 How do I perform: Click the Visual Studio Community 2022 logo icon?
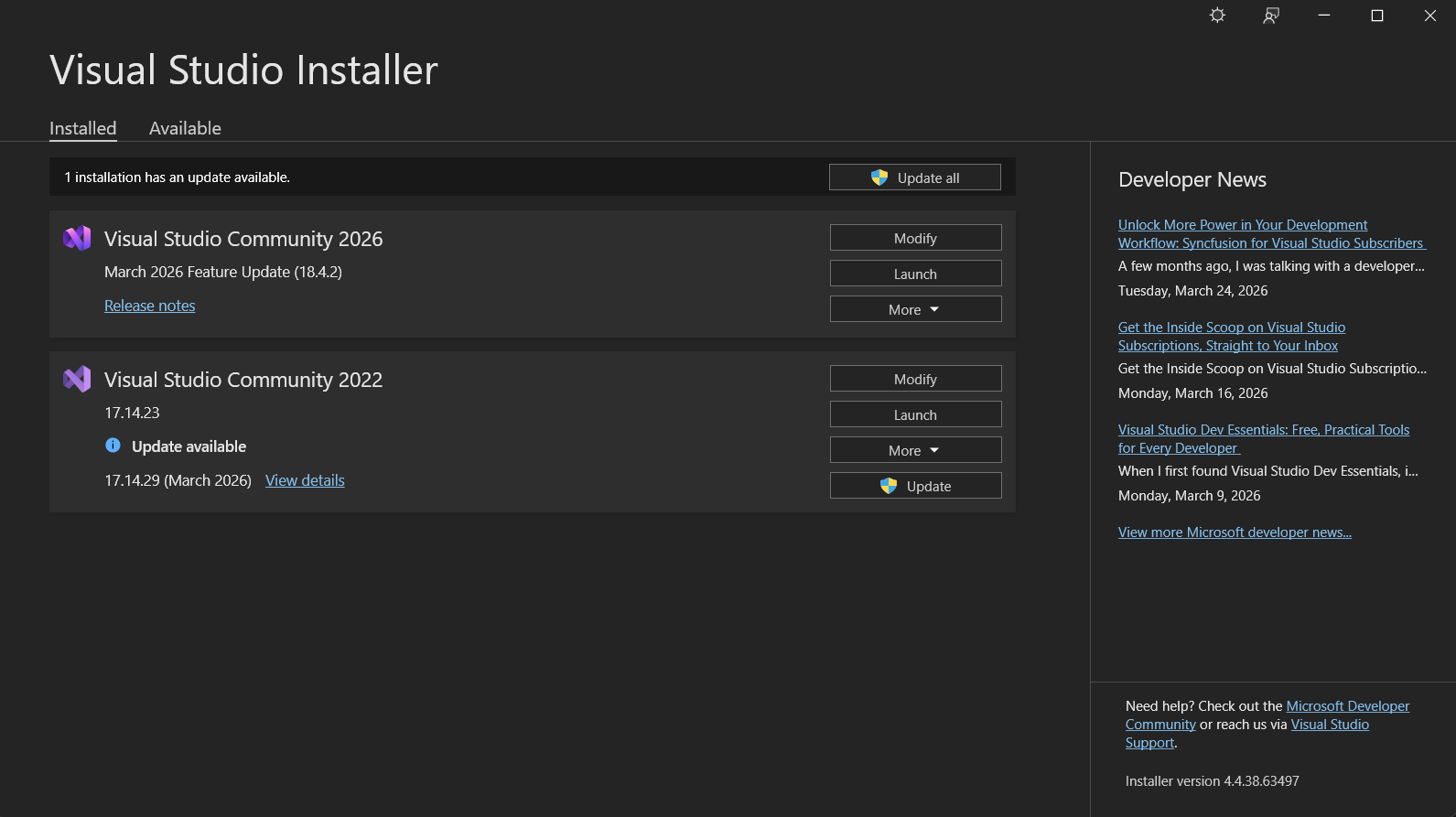coord(77,379)
